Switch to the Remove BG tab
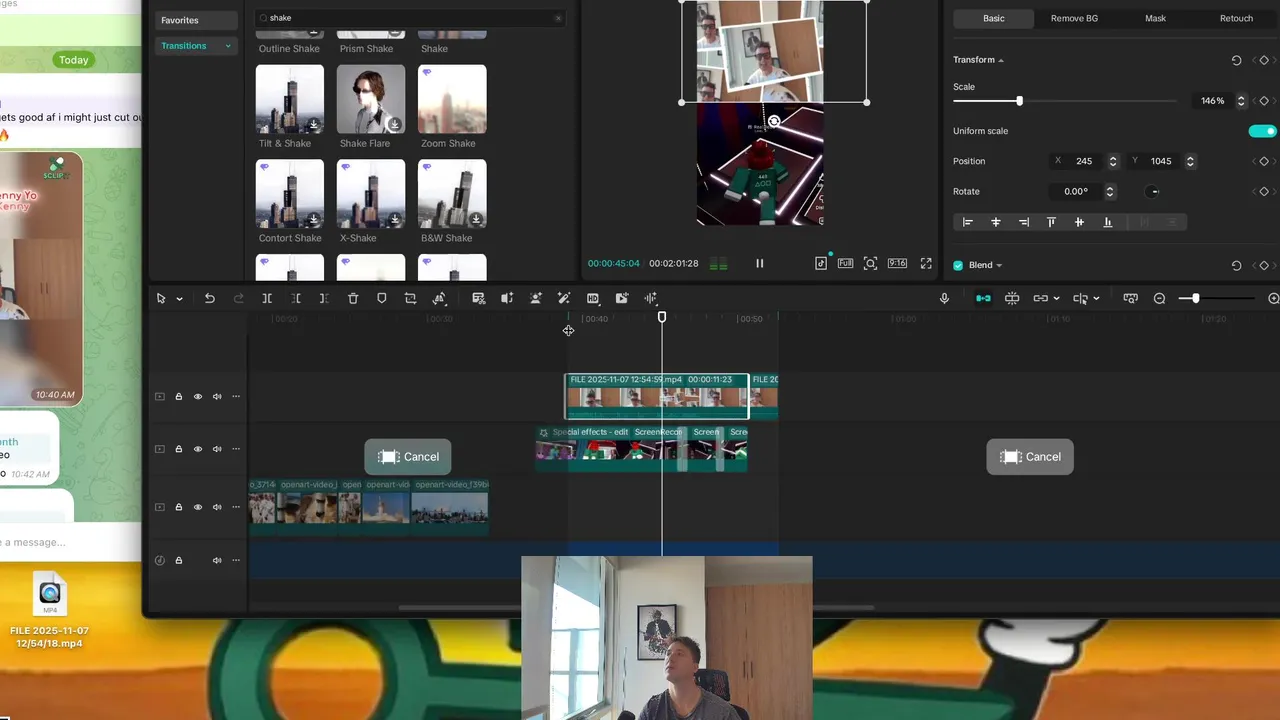1280x720 pixels. [x=1074, y=18]
